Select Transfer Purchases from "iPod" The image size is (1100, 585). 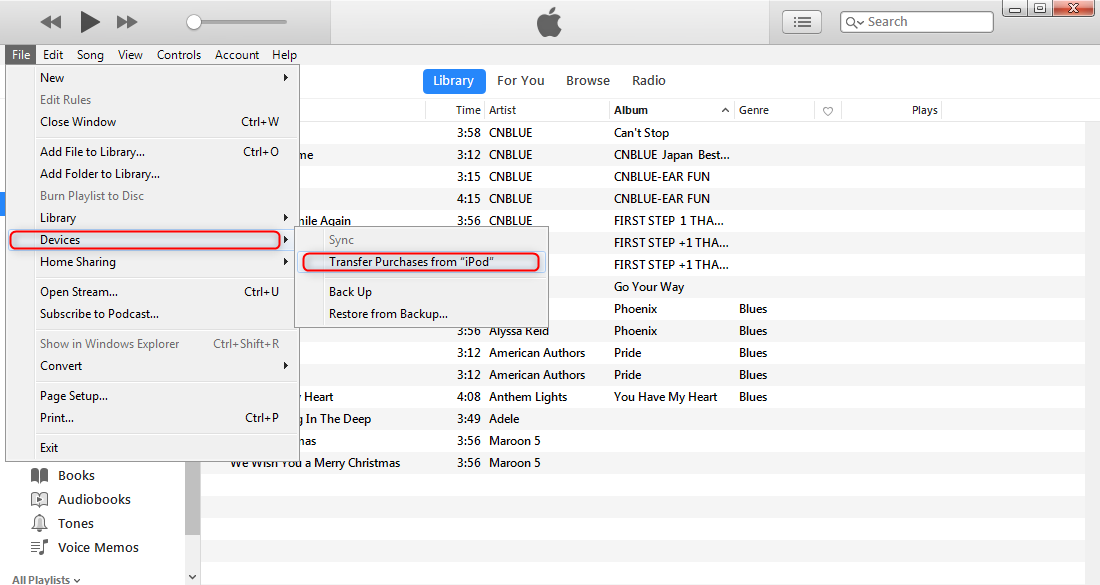(x=421, y=262)
